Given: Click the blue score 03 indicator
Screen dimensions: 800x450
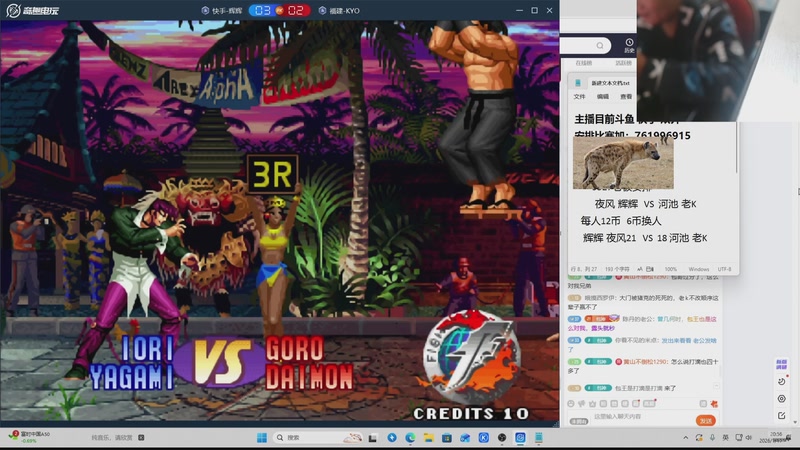Looking at the screenshot, I should pyautogui.click(x=262, y=11).
